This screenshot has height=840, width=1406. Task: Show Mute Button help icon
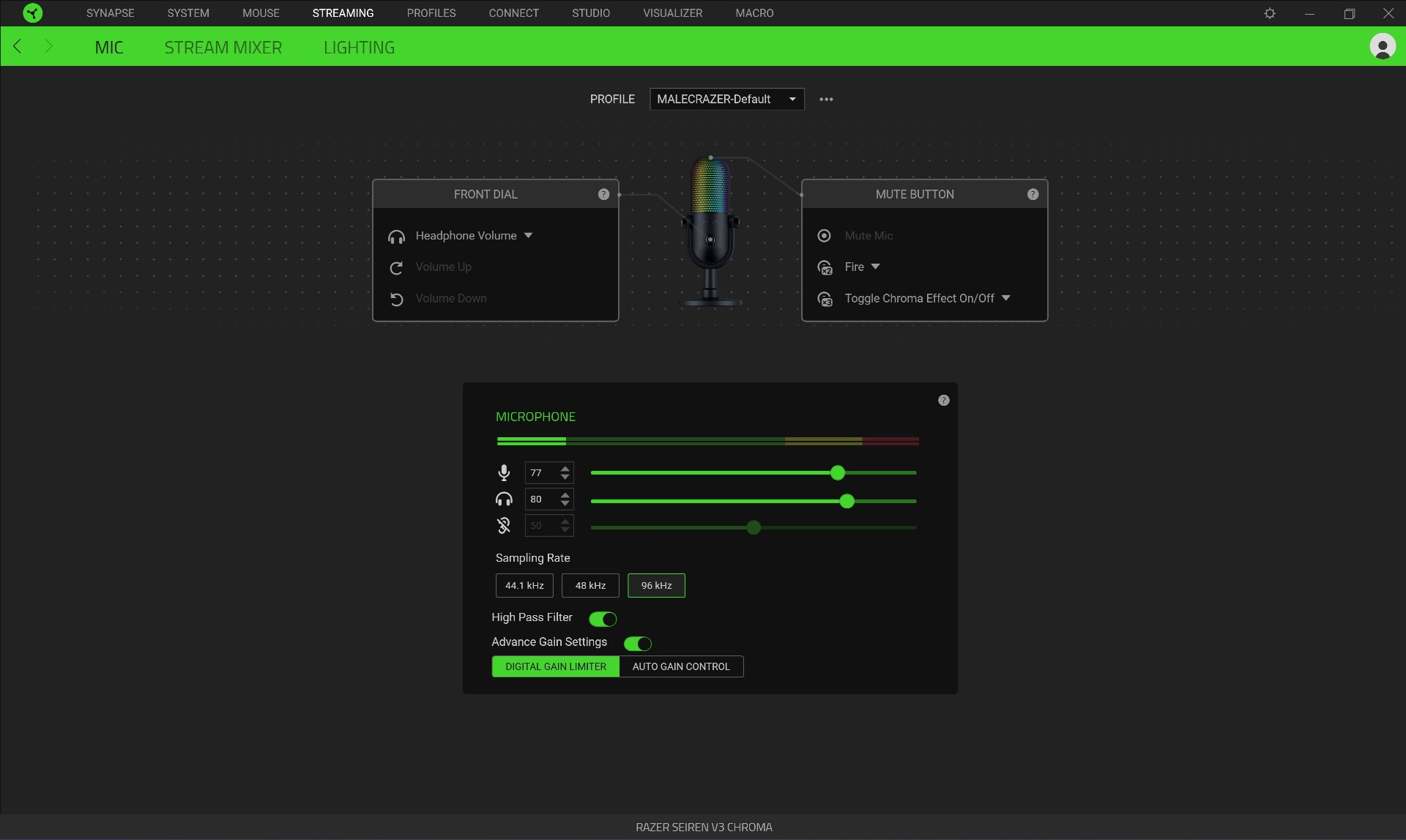pyautogui.click(x=1033, y=194)
